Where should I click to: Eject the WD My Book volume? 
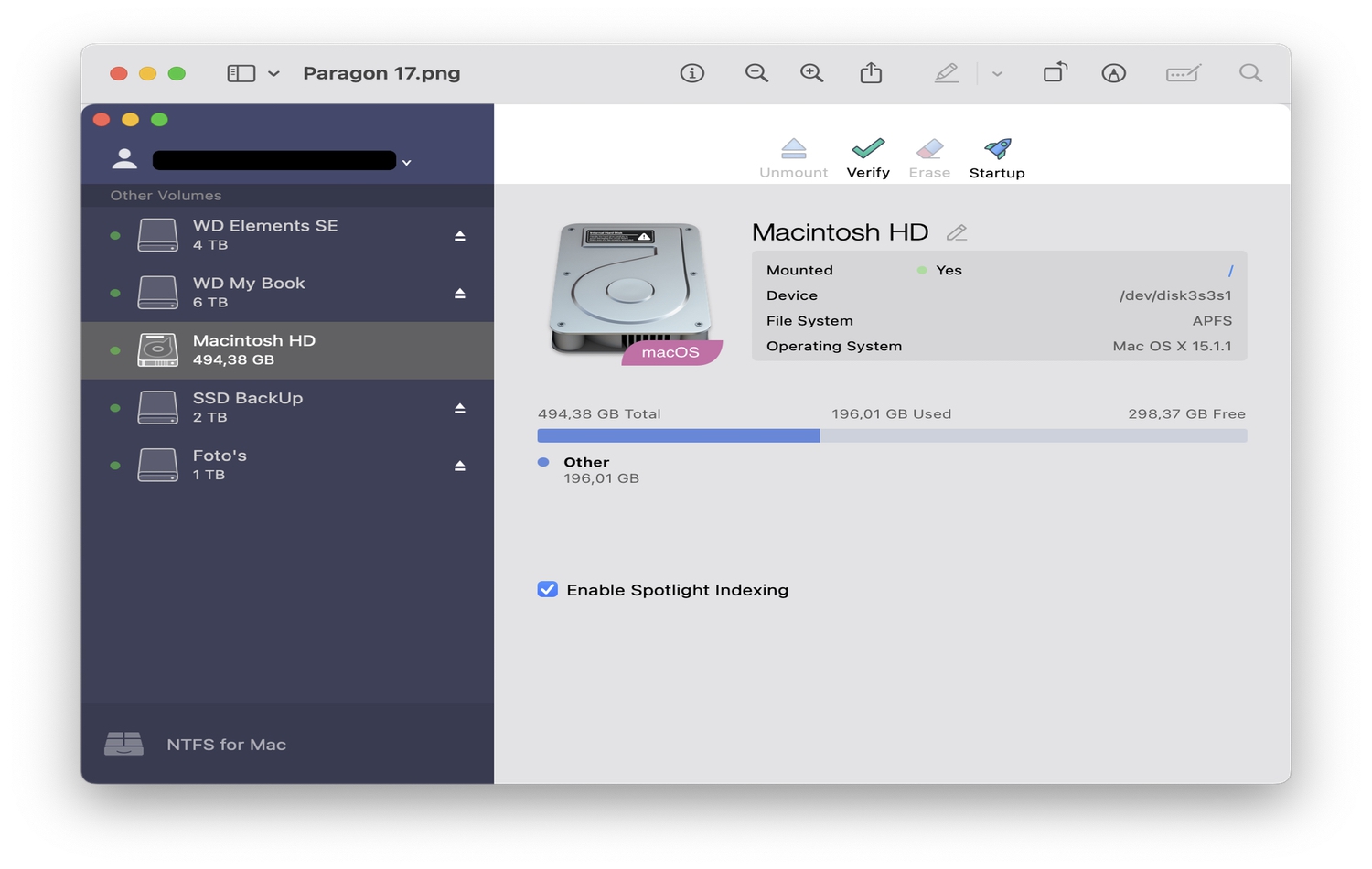pyautogui.click(x=460, y=294)
